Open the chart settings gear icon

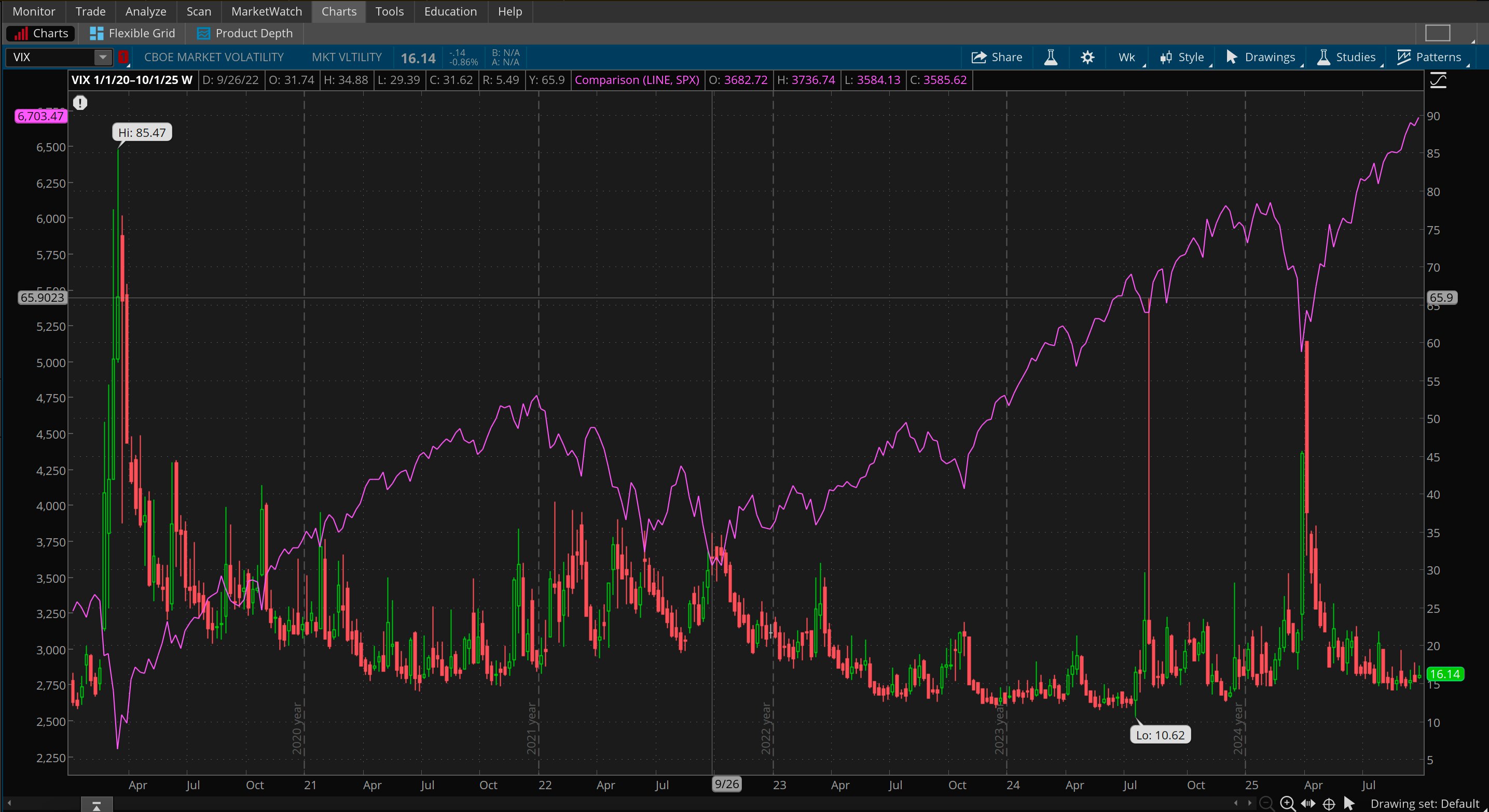coord(1088,57)
